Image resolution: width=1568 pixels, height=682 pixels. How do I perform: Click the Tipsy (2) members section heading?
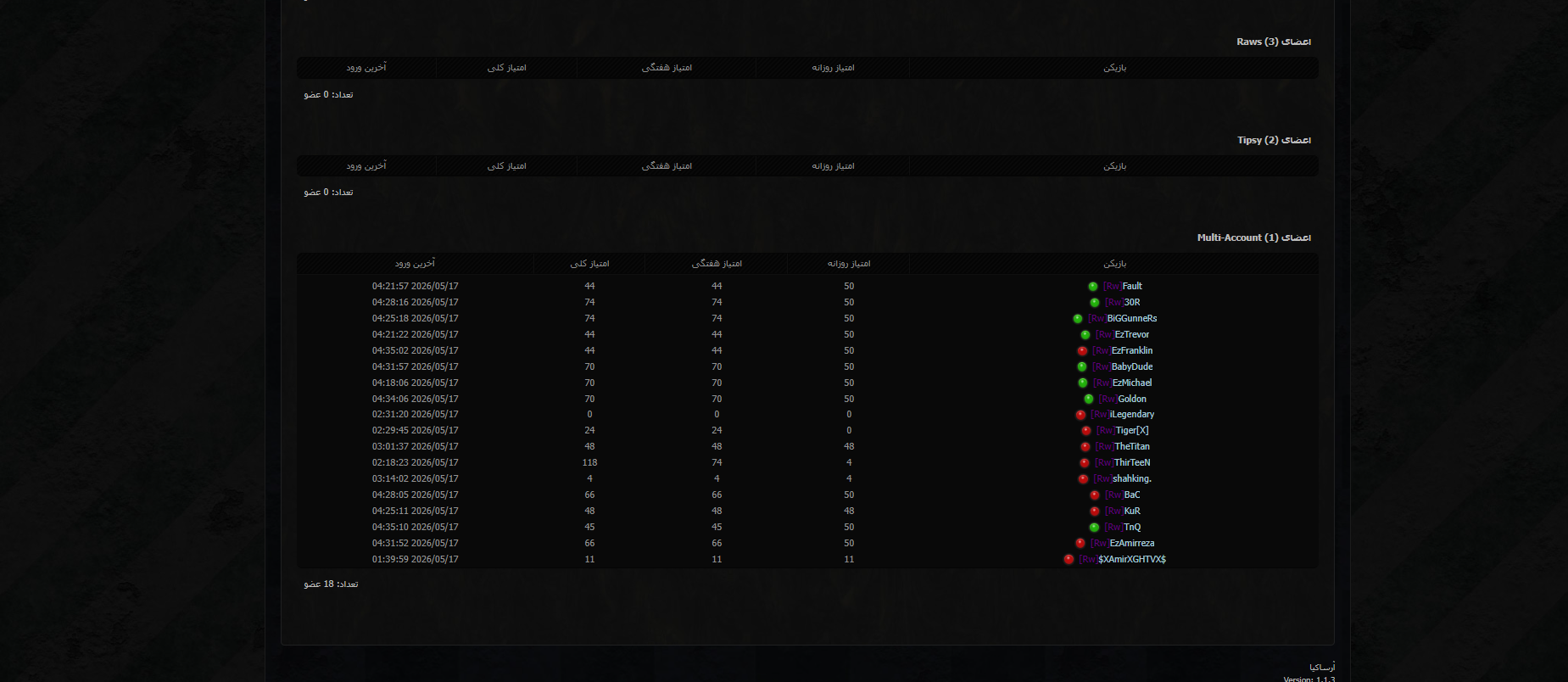coord(1274,140)
